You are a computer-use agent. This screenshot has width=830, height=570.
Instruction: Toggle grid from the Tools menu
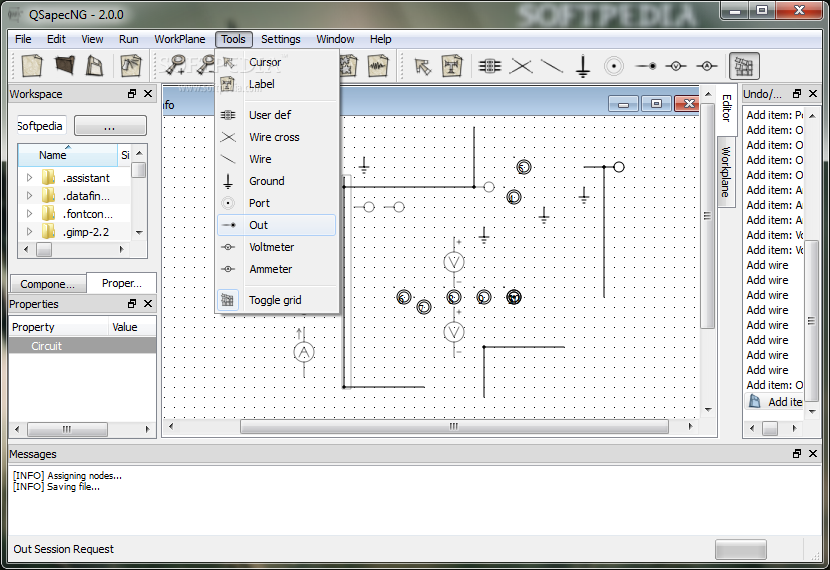tap(276, 300)
